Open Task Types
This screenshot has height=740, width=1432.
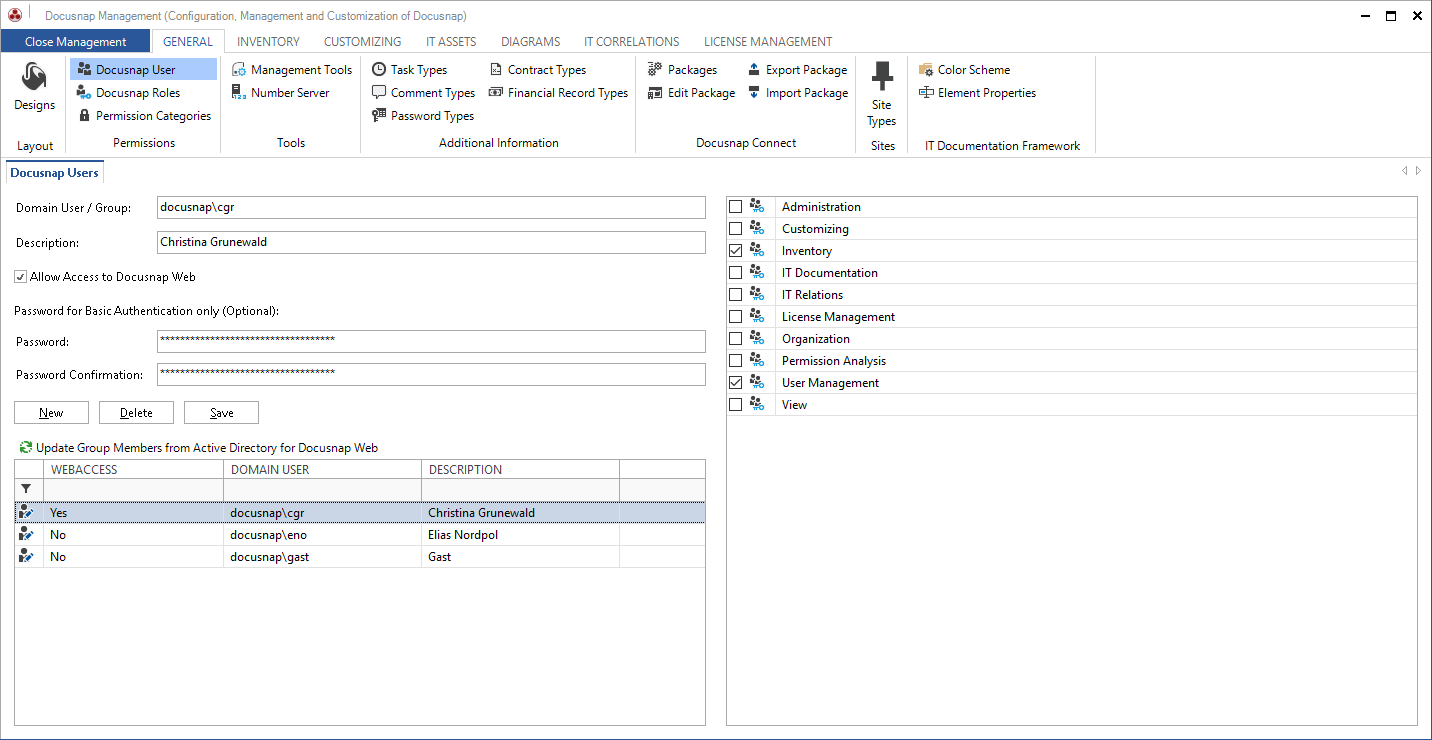tap(409, 70)
